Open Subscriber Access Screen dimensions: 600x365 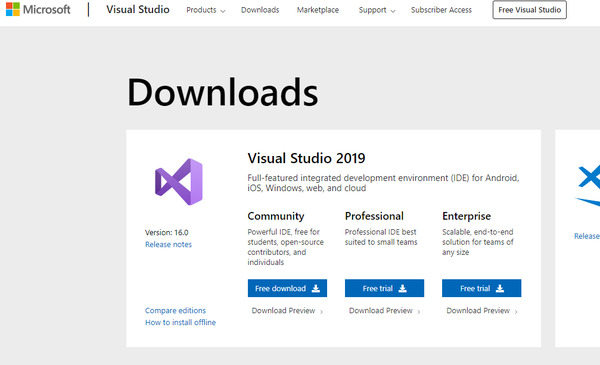(x=441, y=10)
